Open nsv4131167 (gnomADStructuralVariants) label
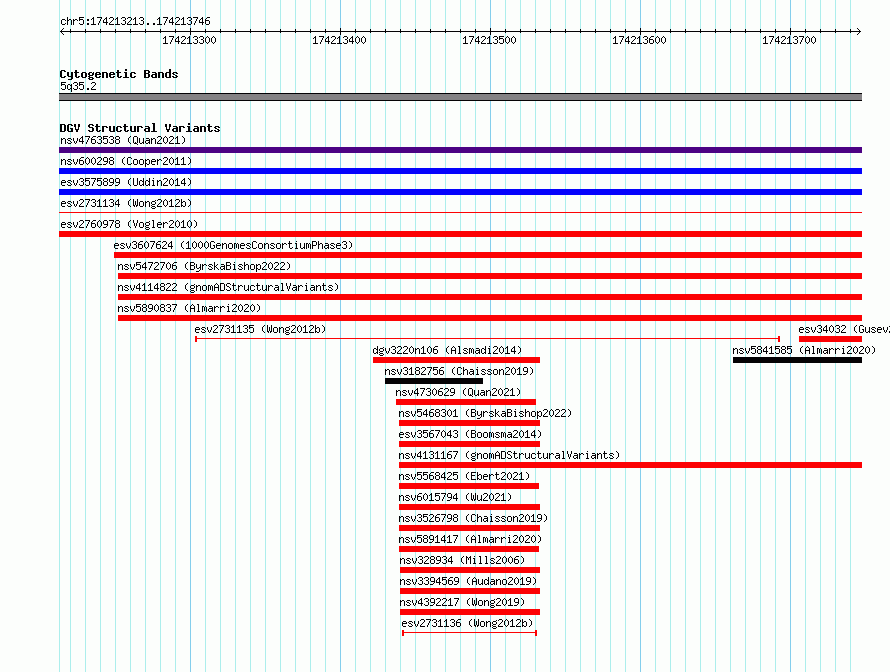This screenshot has height=672, width=890. coord(509,455)
